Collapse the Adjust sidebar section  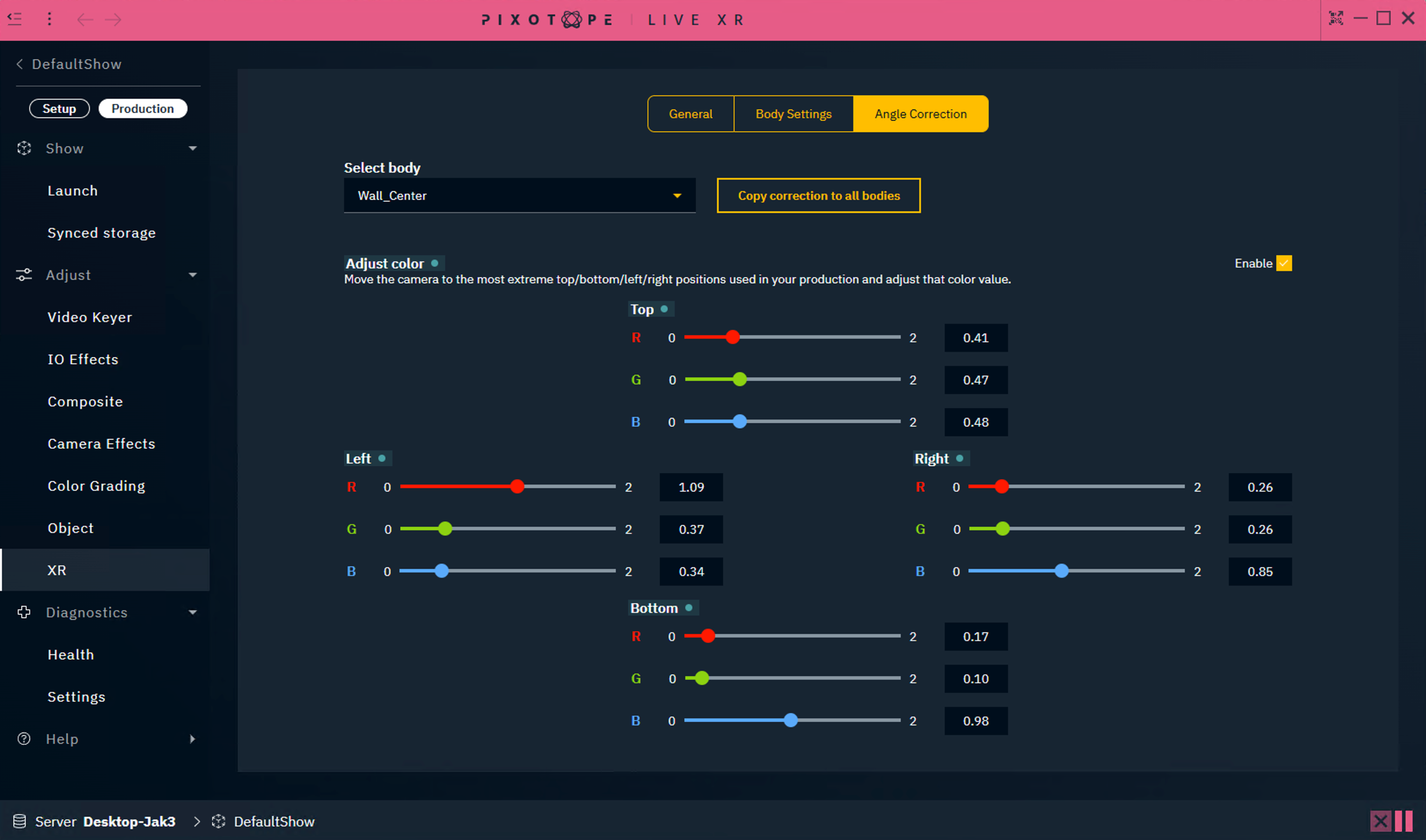coord(193,275)
